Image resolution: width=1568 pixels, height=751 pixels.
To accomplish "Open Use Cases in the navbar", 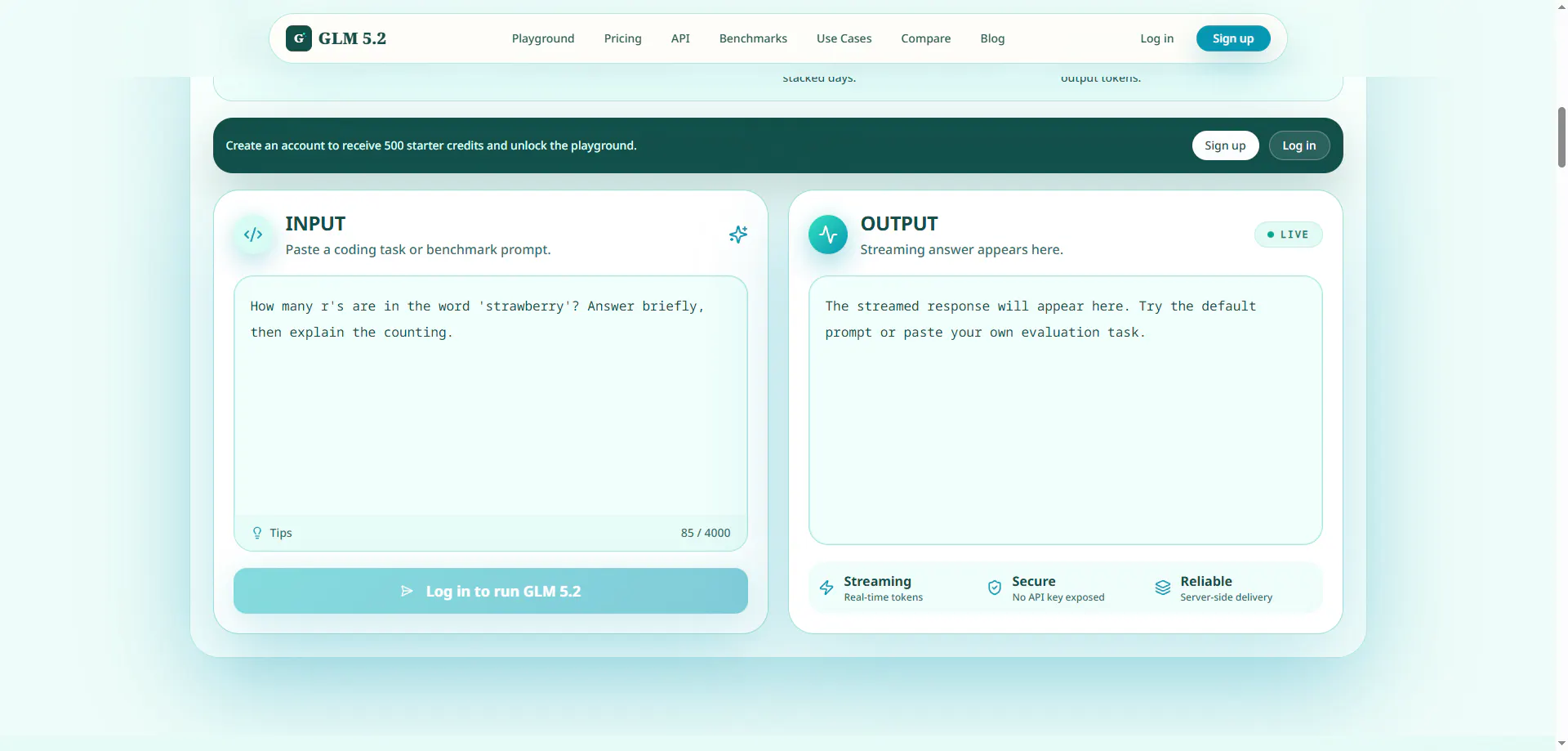I will click(844, 38).
